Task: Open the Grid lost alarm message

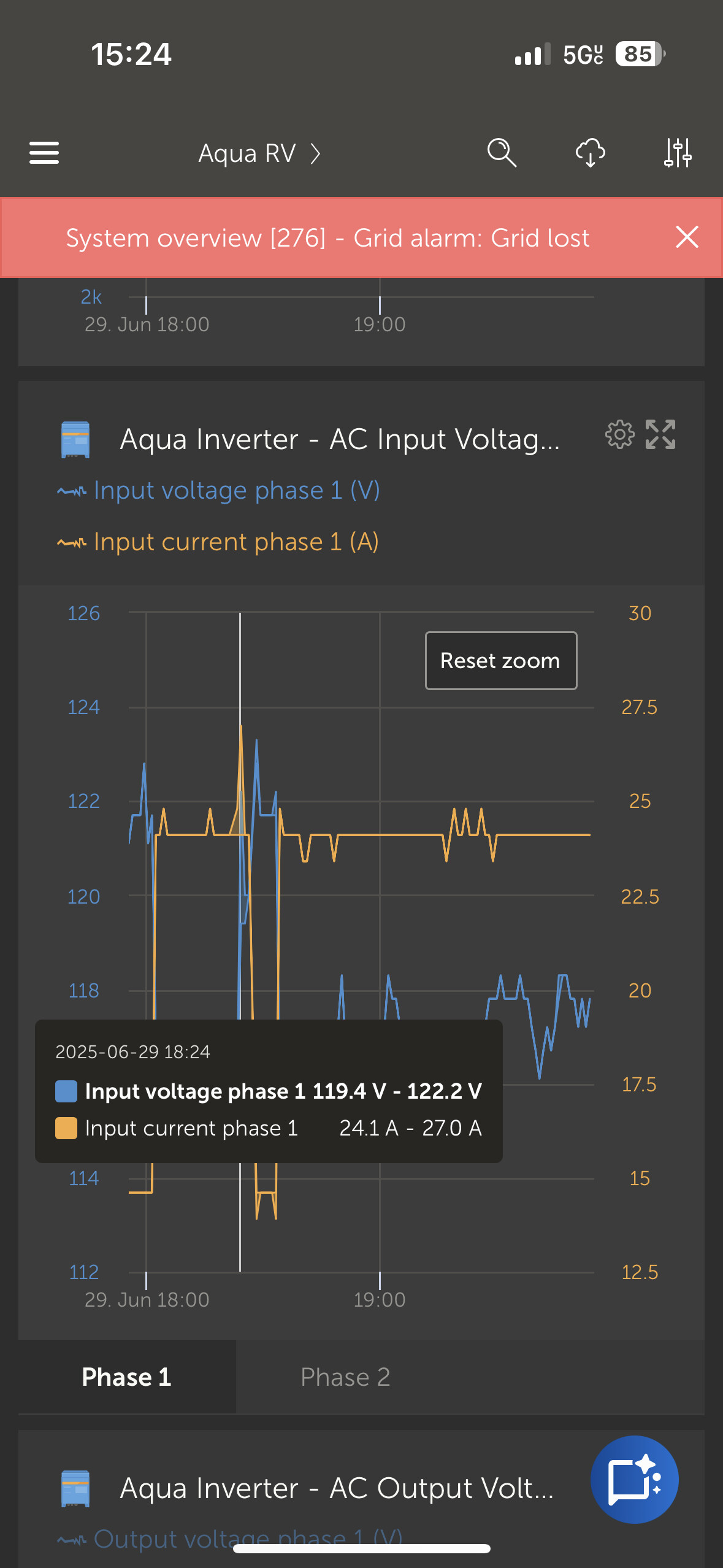Action: tap(327, 238)
